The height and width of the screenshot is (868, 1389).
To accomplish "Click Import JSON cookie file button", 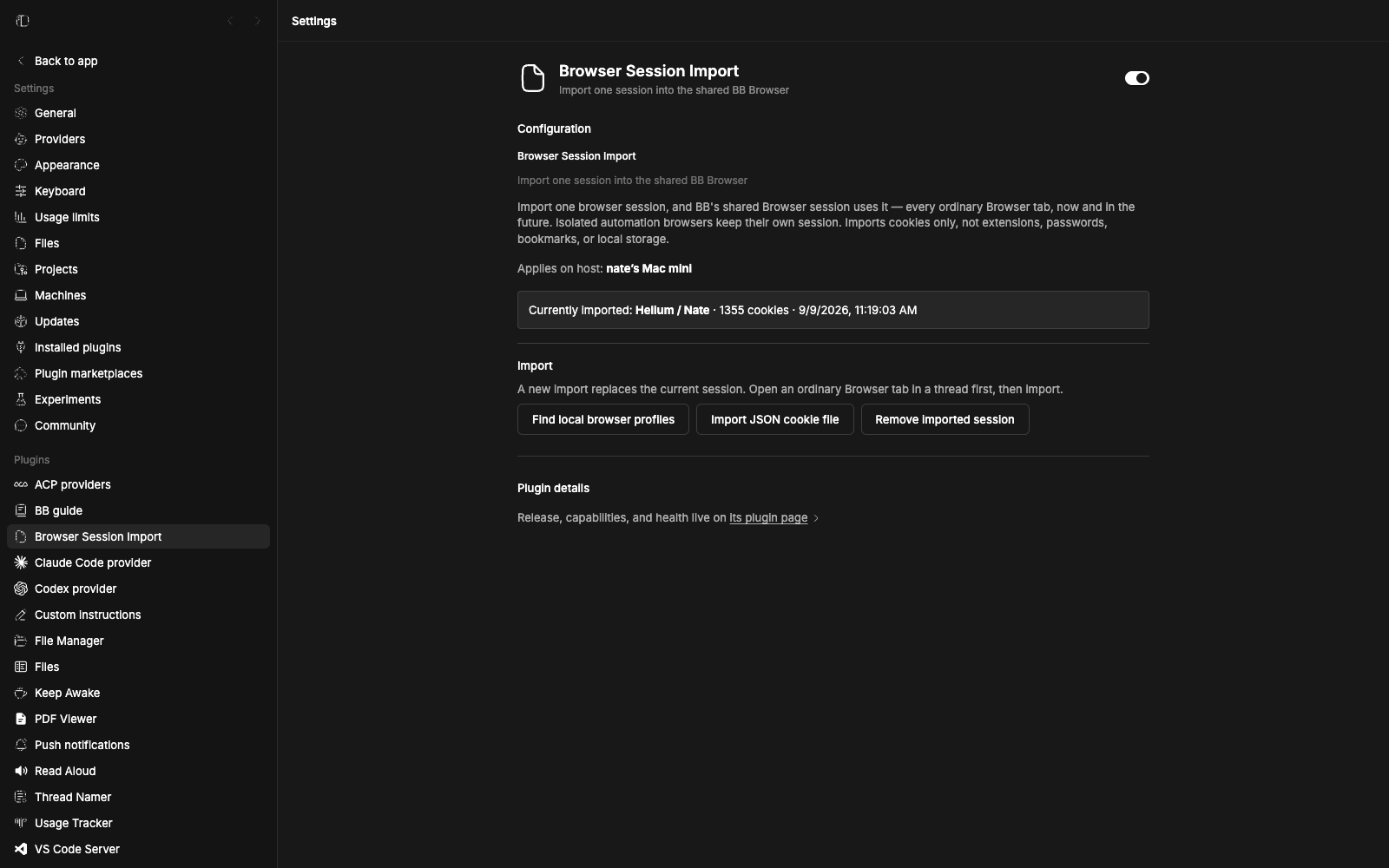I will 774,419.
